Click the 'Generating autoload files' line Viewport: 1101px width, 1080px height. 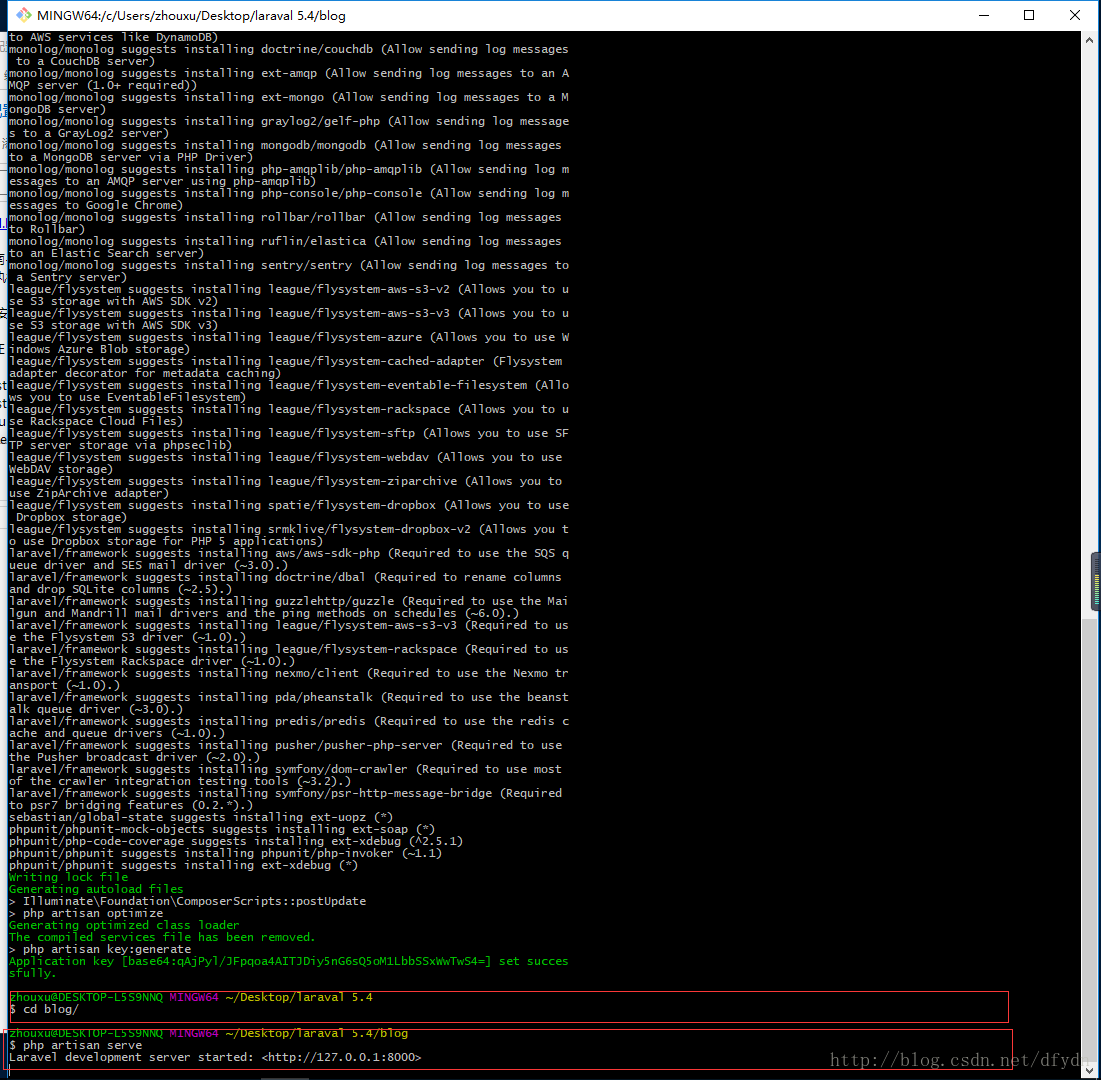(x=96, y=889)
